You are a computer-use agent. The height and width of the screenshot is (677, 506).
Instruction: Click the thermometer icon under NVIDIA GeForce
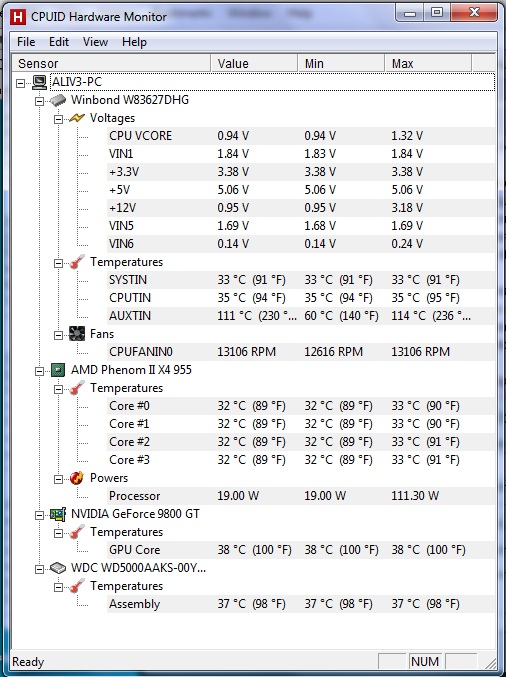77,532
